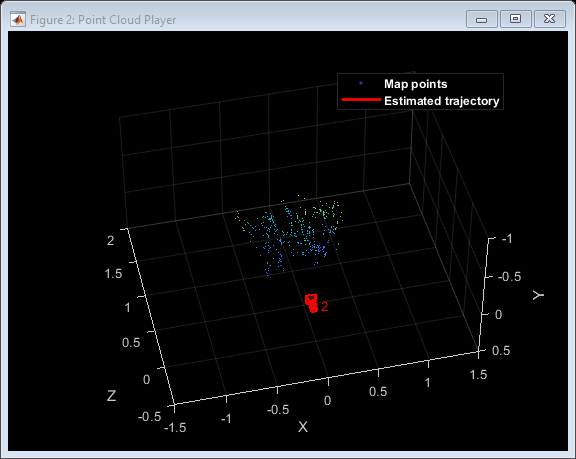Click the Z axis label

point(112,395)
